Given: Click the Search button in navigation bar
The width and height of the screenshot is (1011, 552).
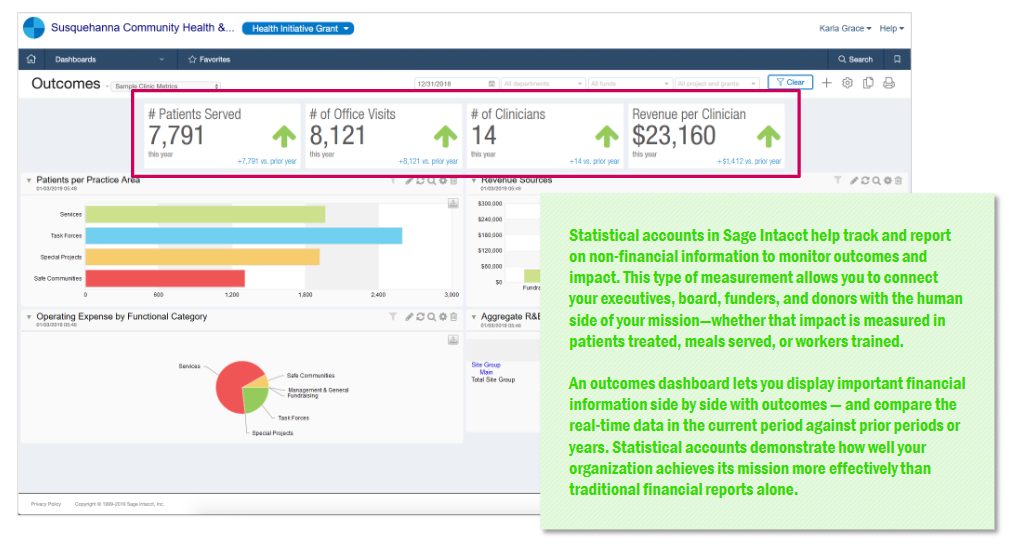Looking at the screenshot, I should (855, 59).
